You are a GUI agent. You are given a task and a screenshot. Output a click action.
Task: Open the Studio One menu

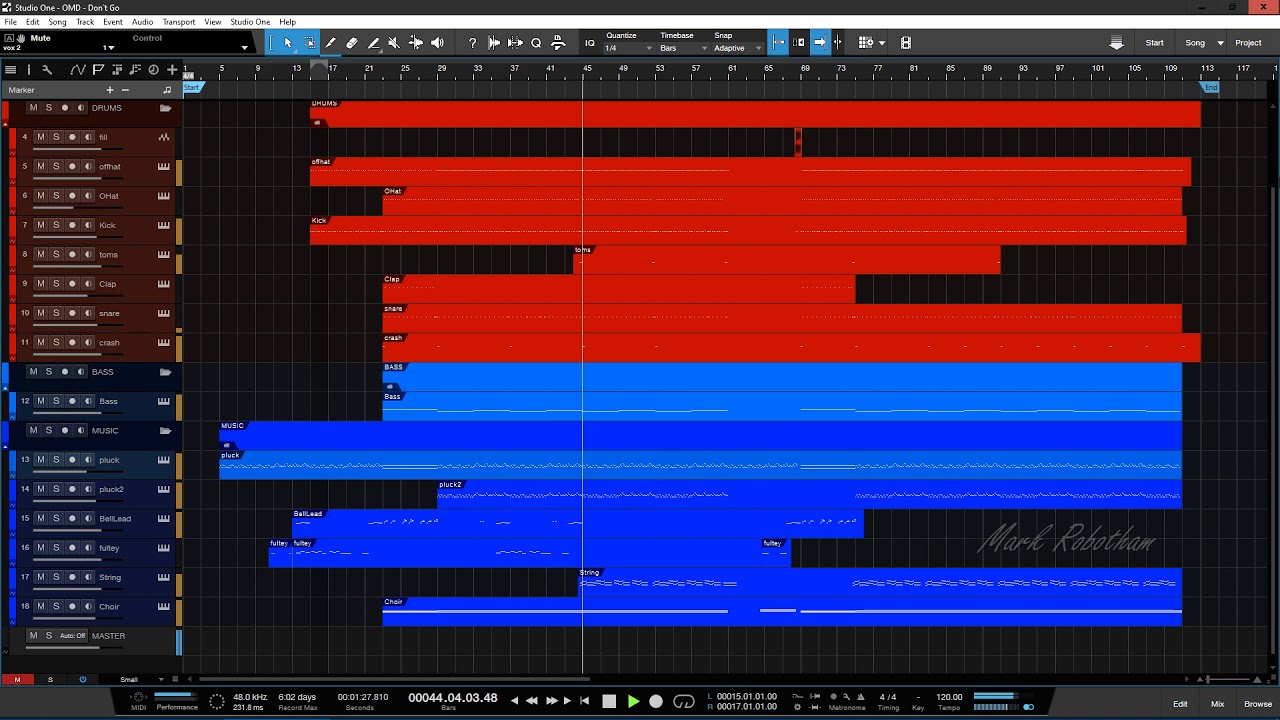point(250,22)
